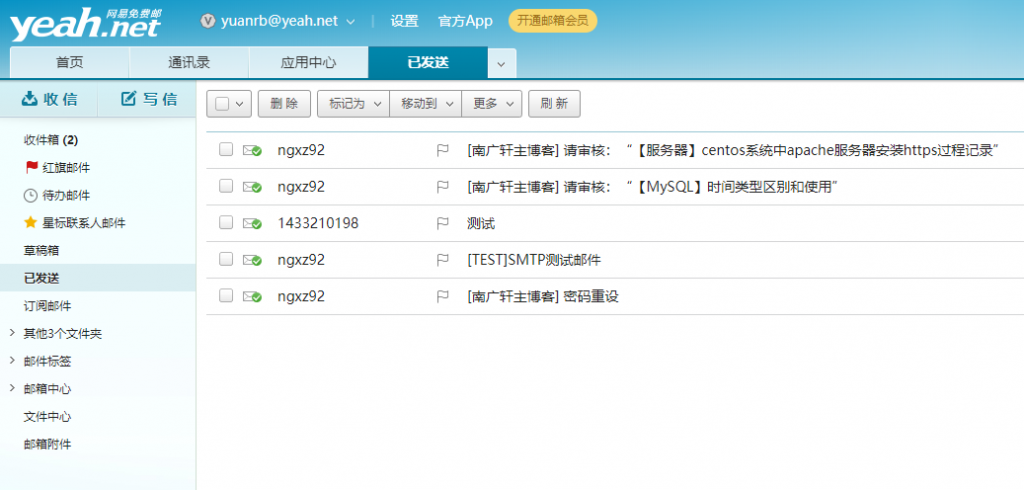This screenshot has height=490, width=1024.
Task: Click recipient ngxz92 on the 密码重设 row
Action: click(x=301, y=297)
